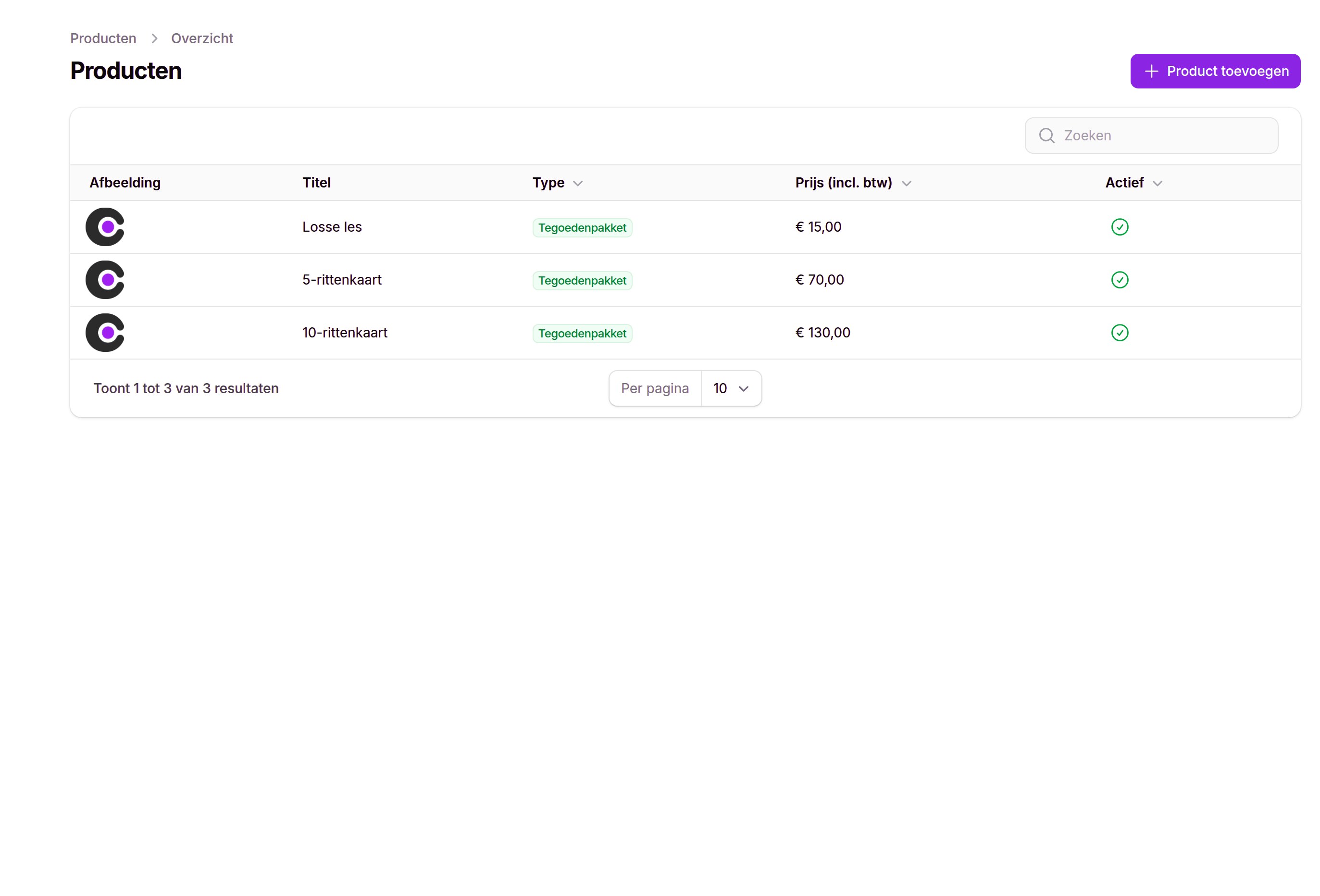The height and width of the screenshot is (896, 1320).
Task: Click the Product toevoegen button
Action: [1215, 71]
